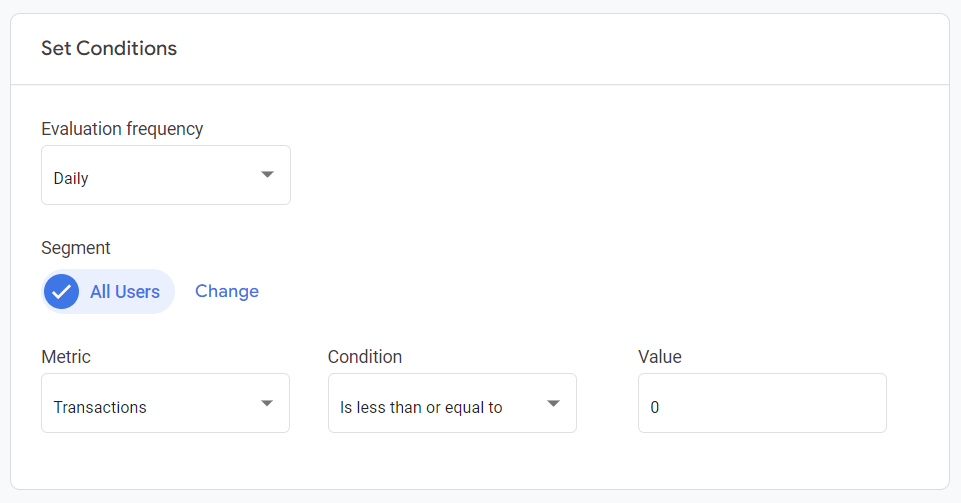Select the Daily text in the frequency dropdown

71,179
